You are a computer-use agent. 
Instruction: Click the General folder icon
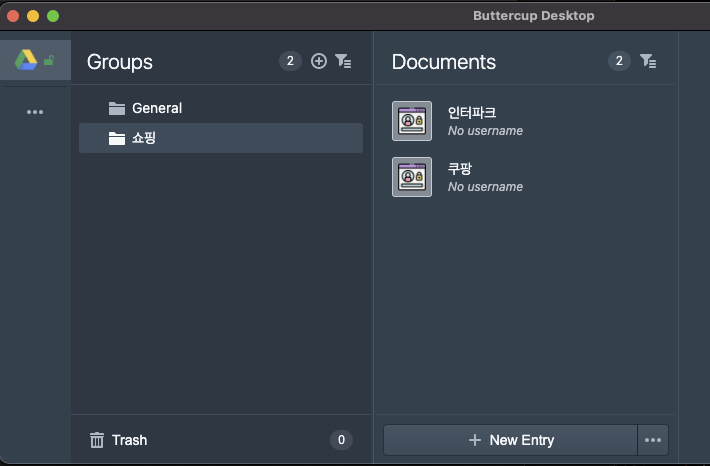(117, 108)
